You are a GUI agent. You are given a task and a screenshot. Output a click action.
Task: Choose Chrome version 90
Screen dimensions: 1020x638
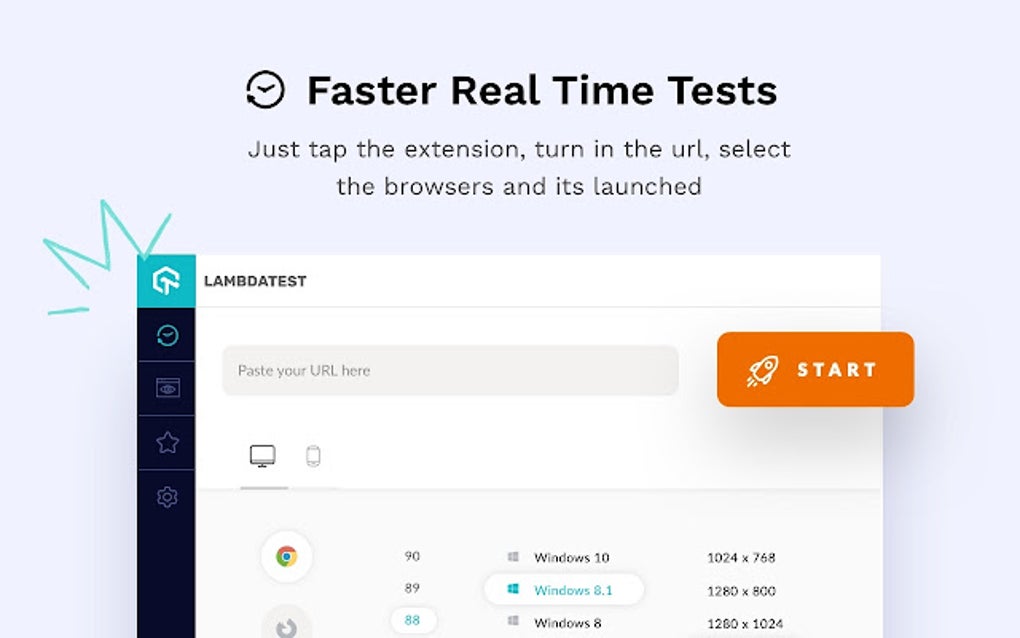(412, 556)
